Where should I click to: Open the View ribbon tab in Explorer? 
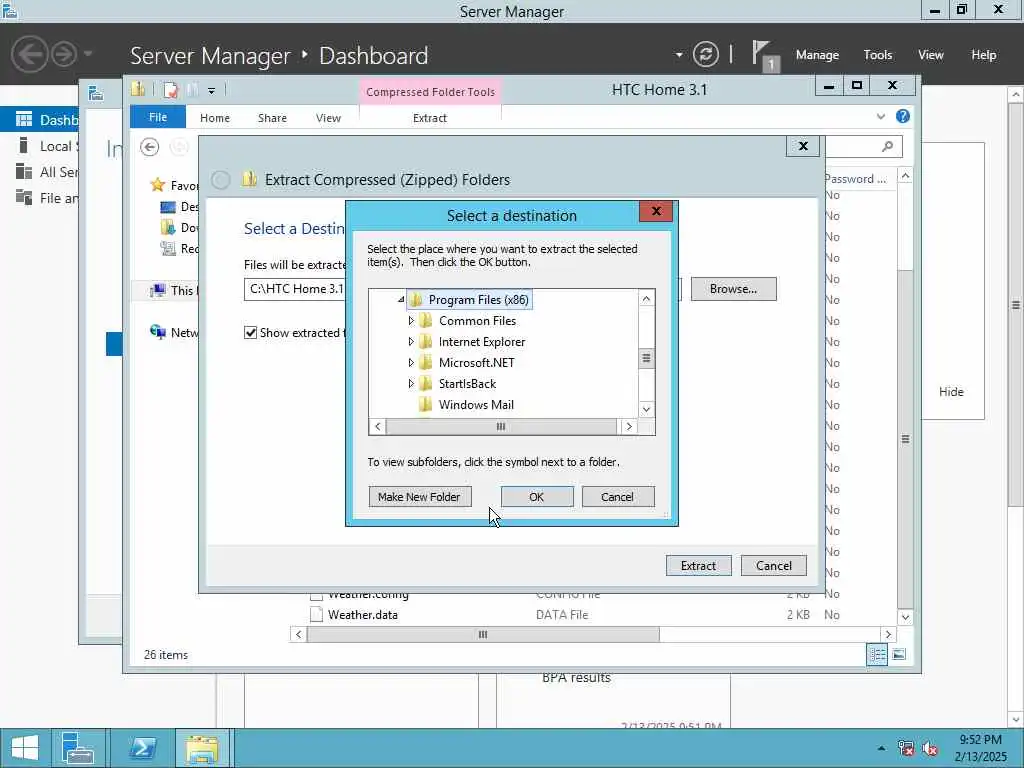point(328,118)
